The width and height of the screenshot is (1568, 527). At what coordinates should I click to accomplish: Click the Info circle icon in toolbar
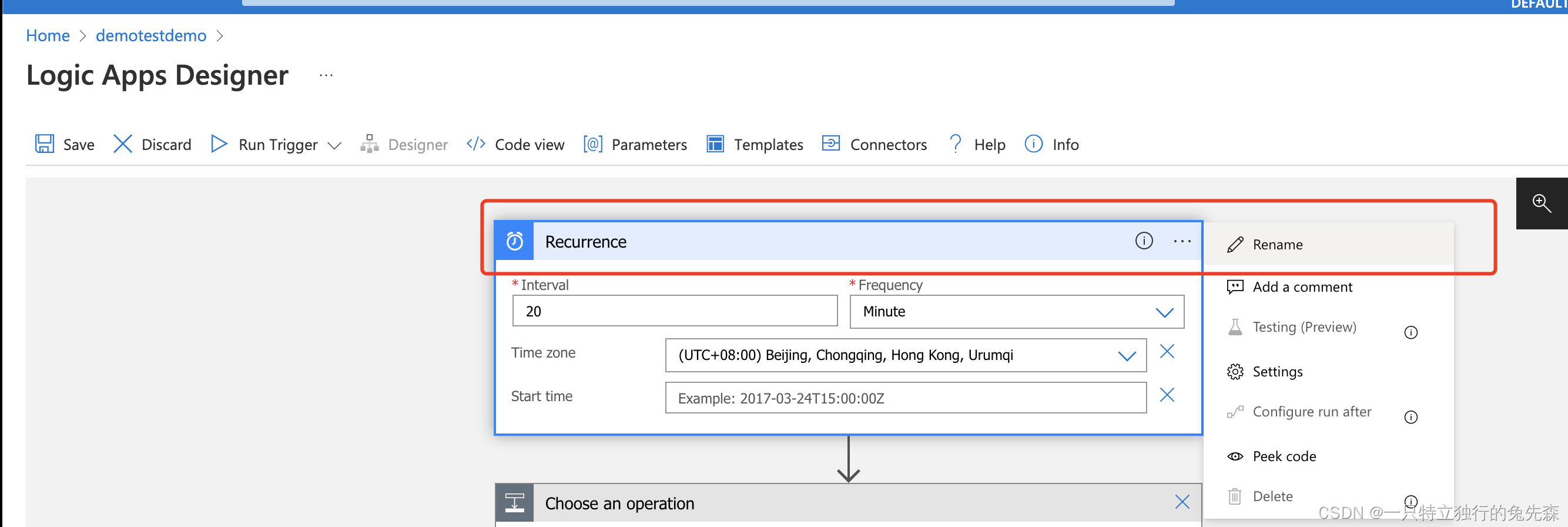pyautogui.click(x=1034, y=144)
